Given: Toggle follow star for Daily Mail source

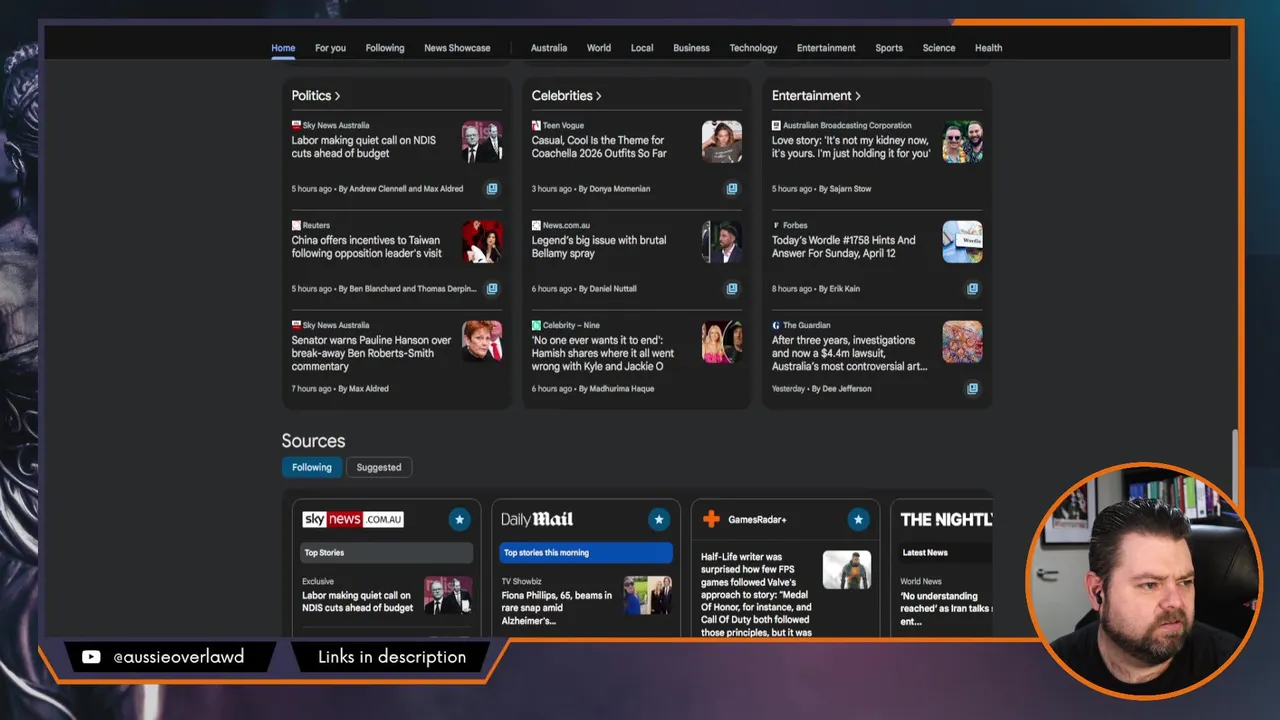Looking at the screenshot, I should [x=659, y=519].
